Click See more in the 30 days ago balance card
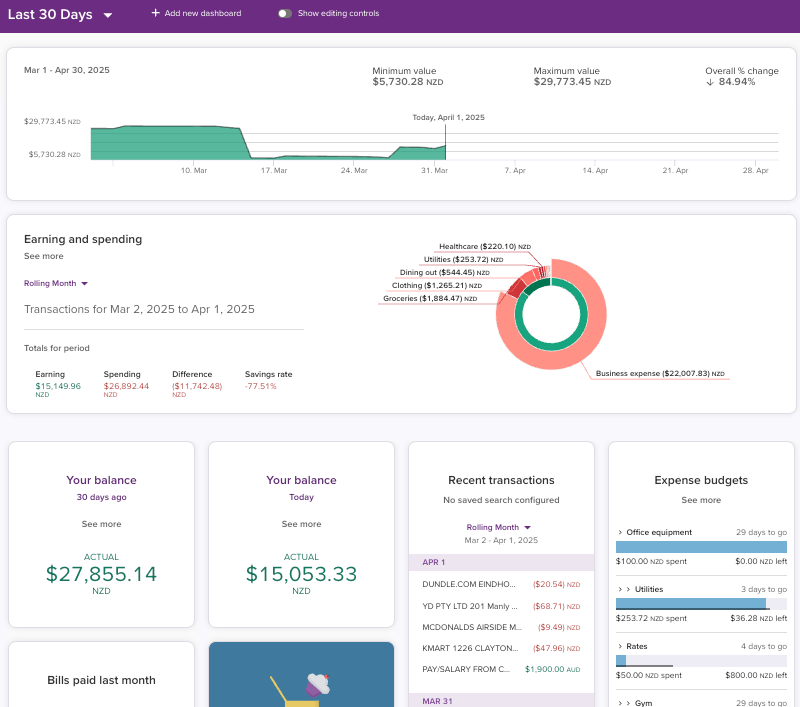Screen dimensions: 800x707 (x=101, y=524)
